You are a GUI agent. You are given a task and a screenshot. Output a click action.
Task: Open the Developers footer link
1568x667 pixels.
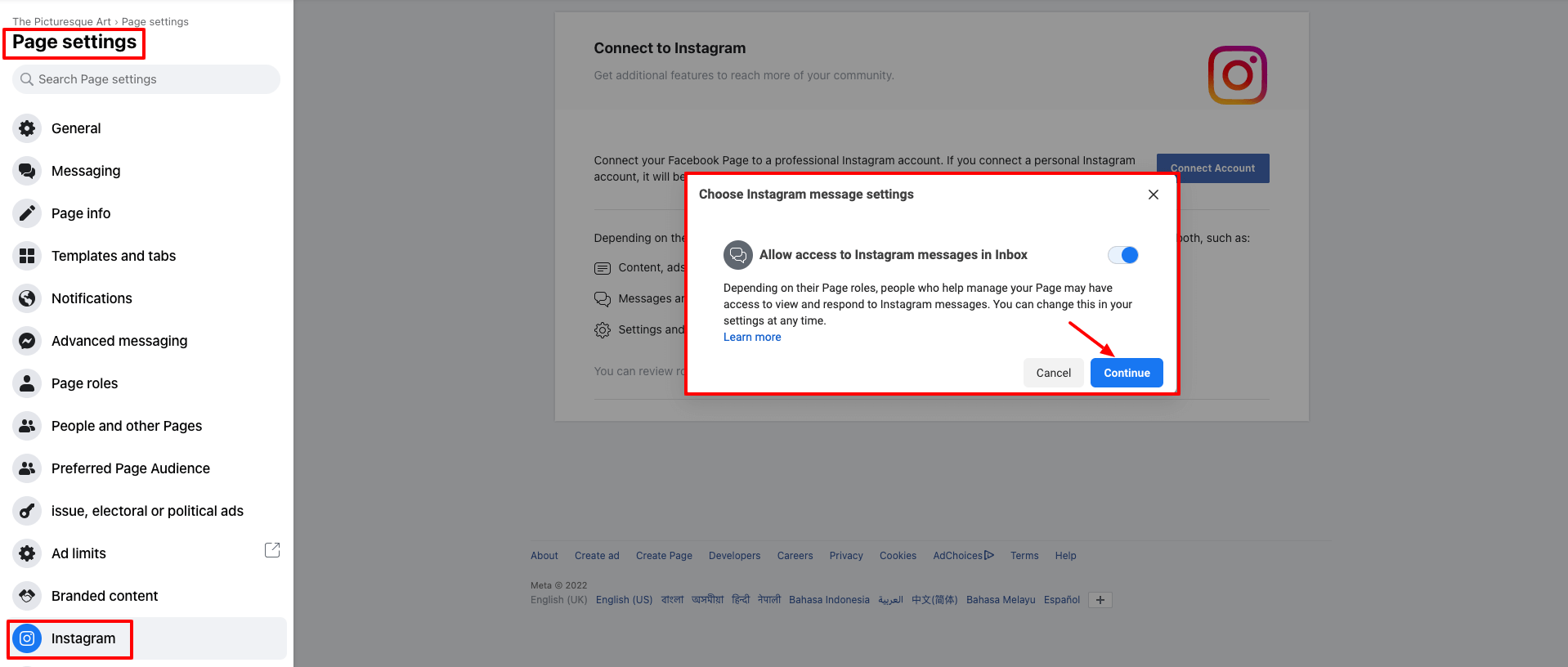(x=734, y=556)
